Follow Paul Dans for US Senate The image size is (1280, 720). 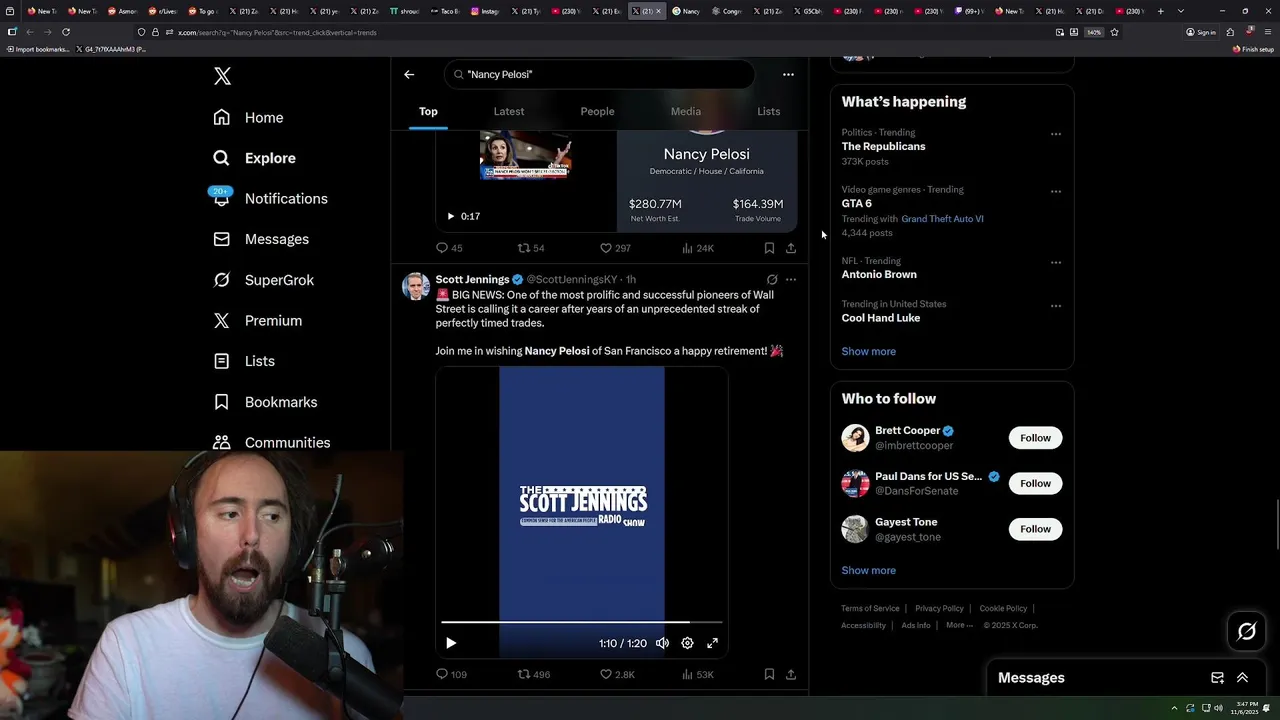(1035, 483)
